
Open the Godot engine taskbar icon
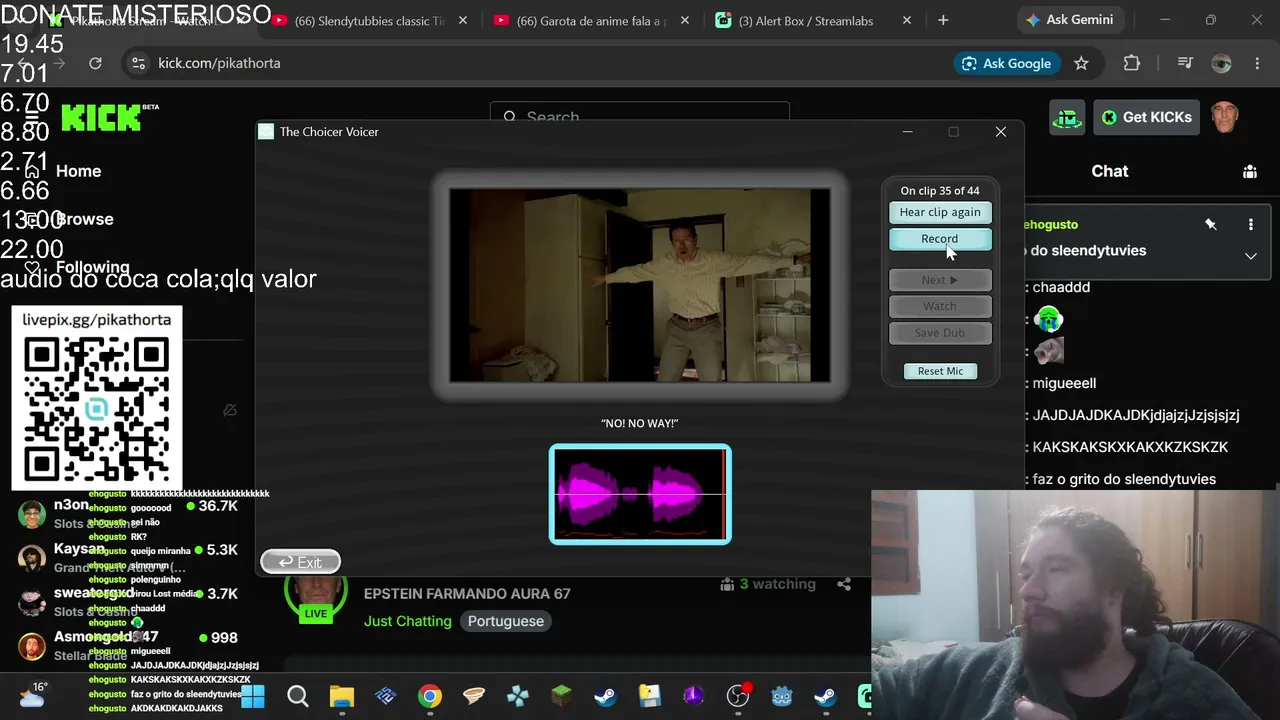coord(782,696)
